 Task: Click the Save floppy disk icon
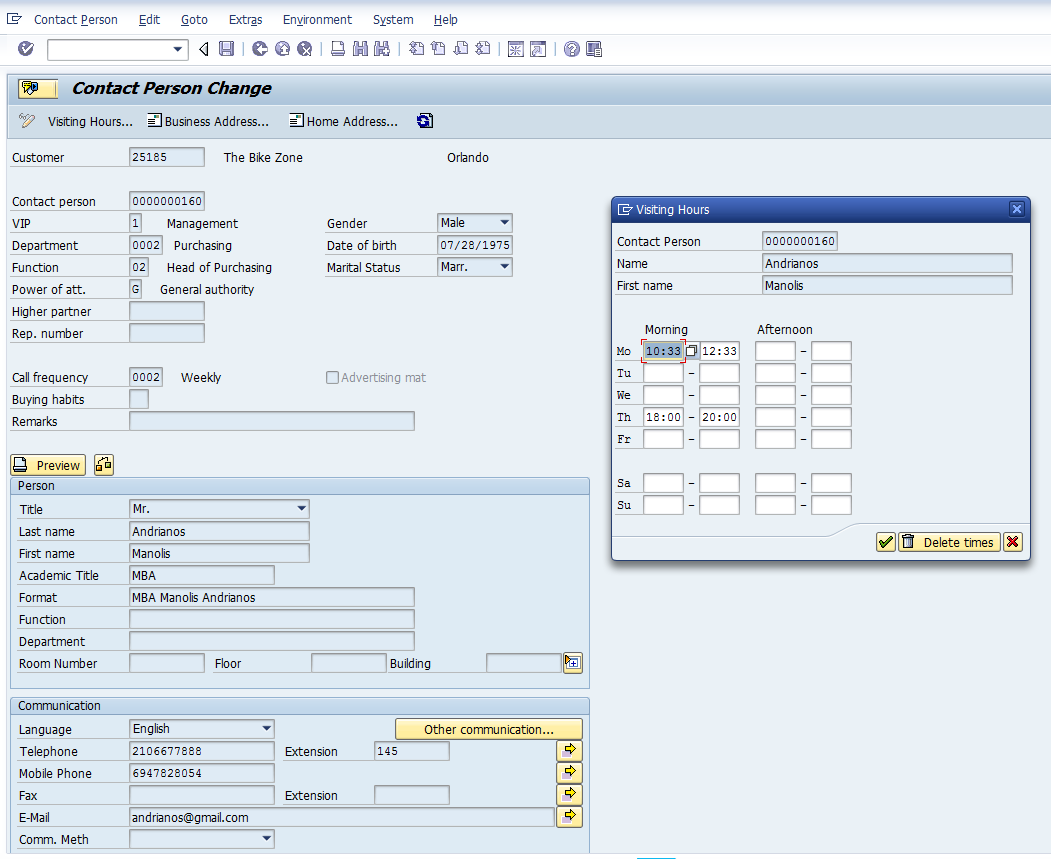(x=227, y=48)
